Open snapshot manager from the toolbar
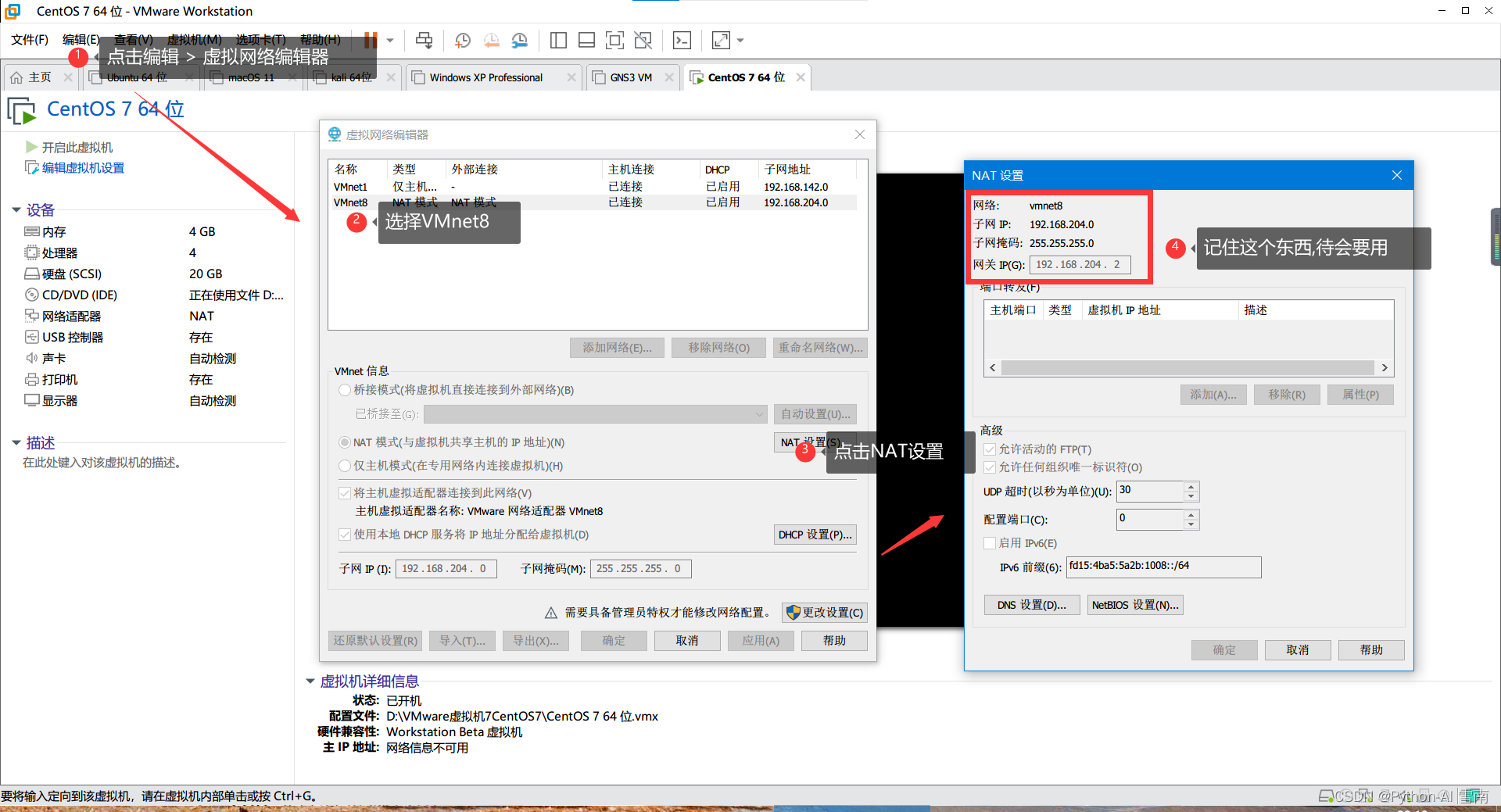The width and height of the screenshot is (1501, 812). pos(520,40)
